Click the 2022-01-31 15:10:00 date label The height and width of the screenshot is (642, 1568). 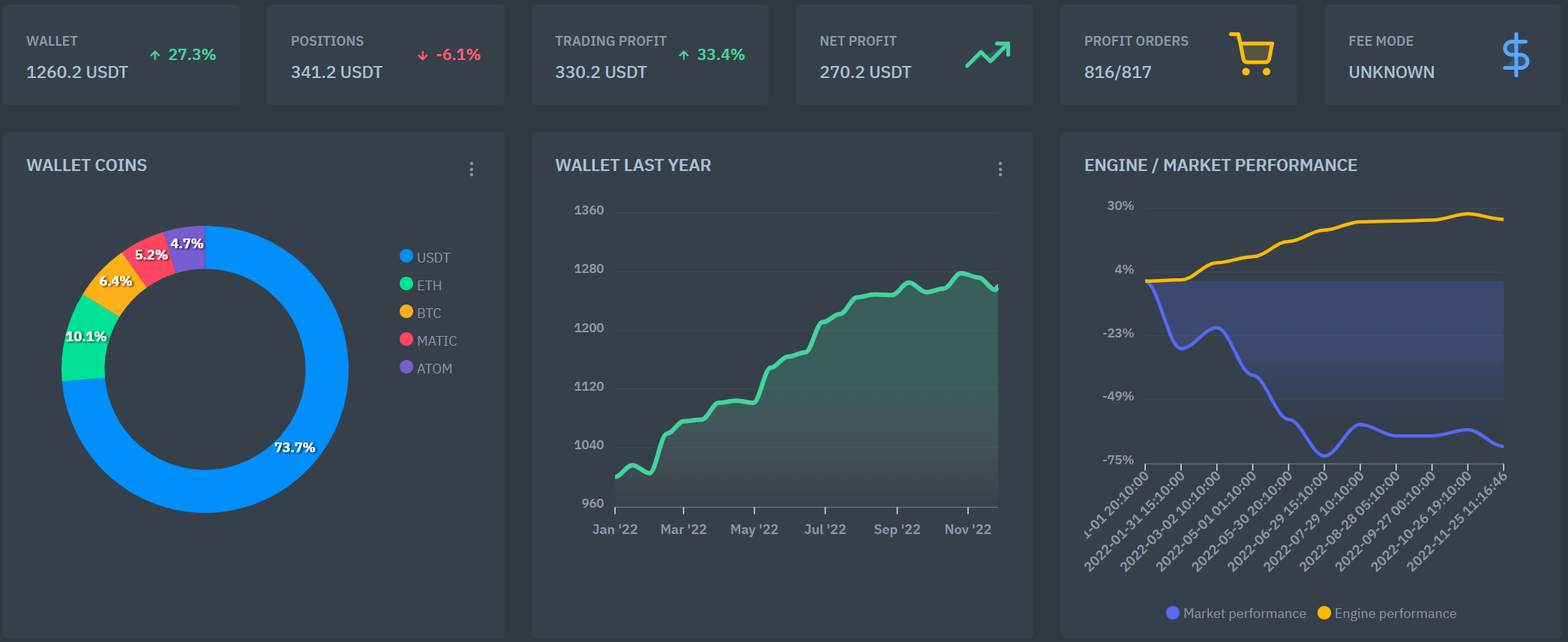click(1134, 522)
